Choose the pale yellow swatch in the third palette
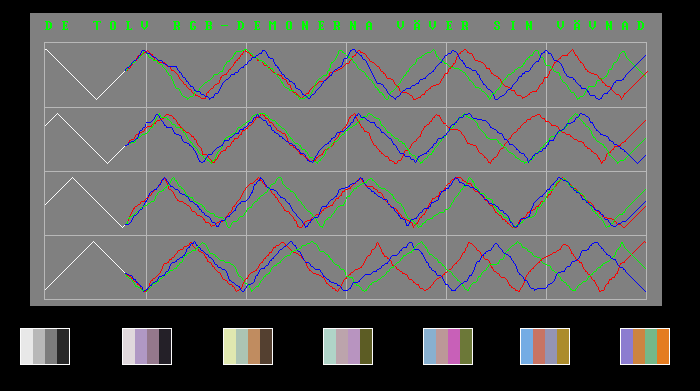This screenshot has height=391, width=700. [x=230, y=346]
